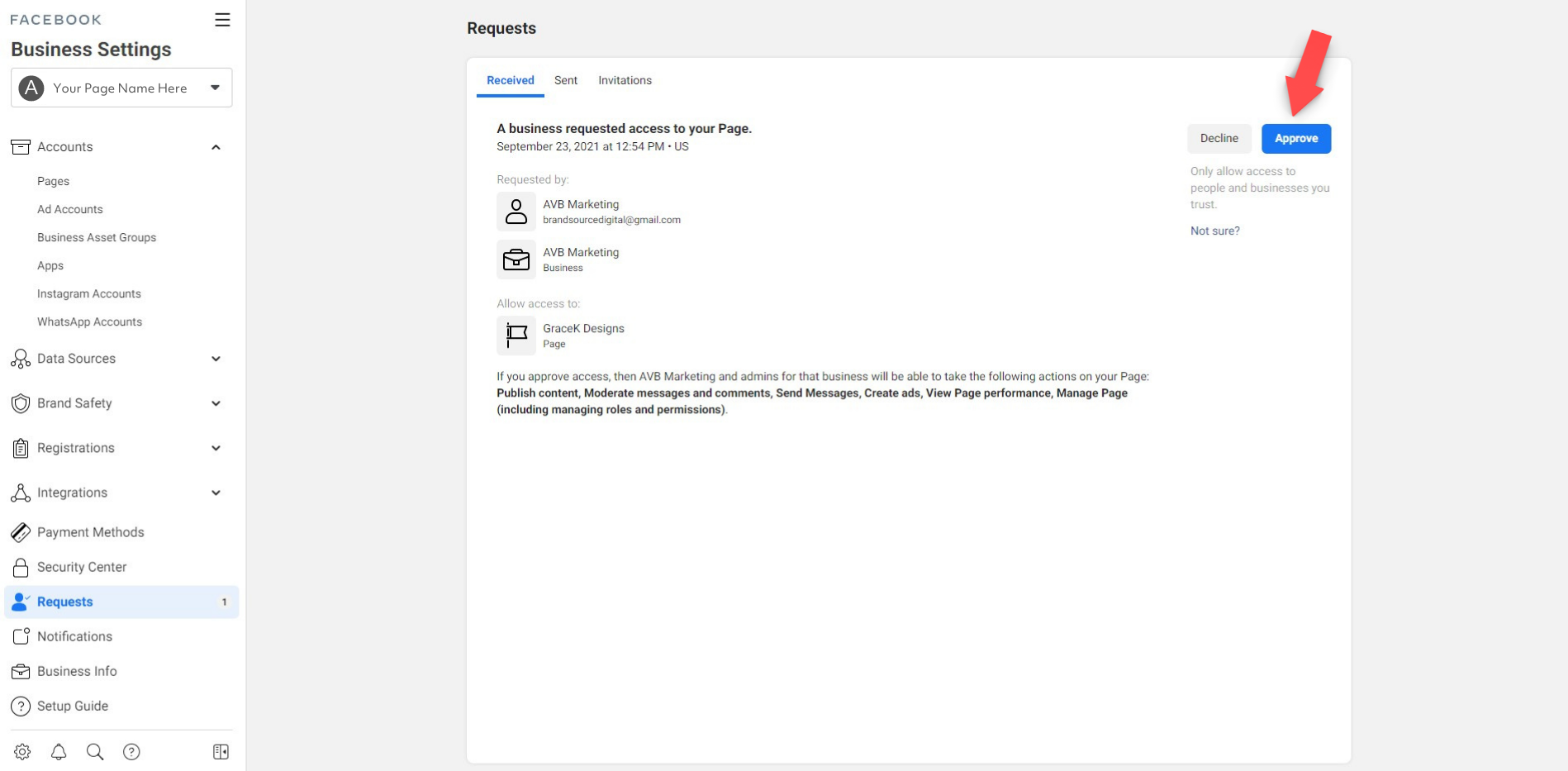1568x771 pixels.
Task: Click the Setup Guide question icon
Action: [21, 706]
